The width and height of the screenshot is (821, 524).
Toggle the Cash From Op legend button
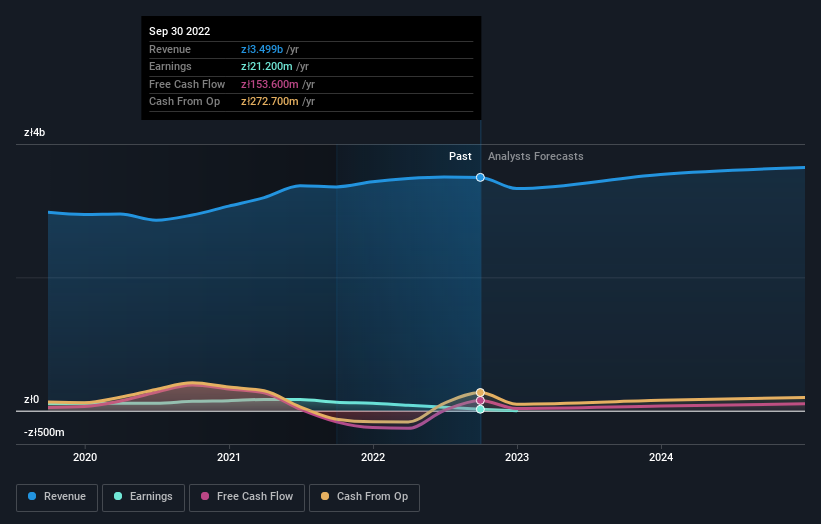(x=364, y=497)
